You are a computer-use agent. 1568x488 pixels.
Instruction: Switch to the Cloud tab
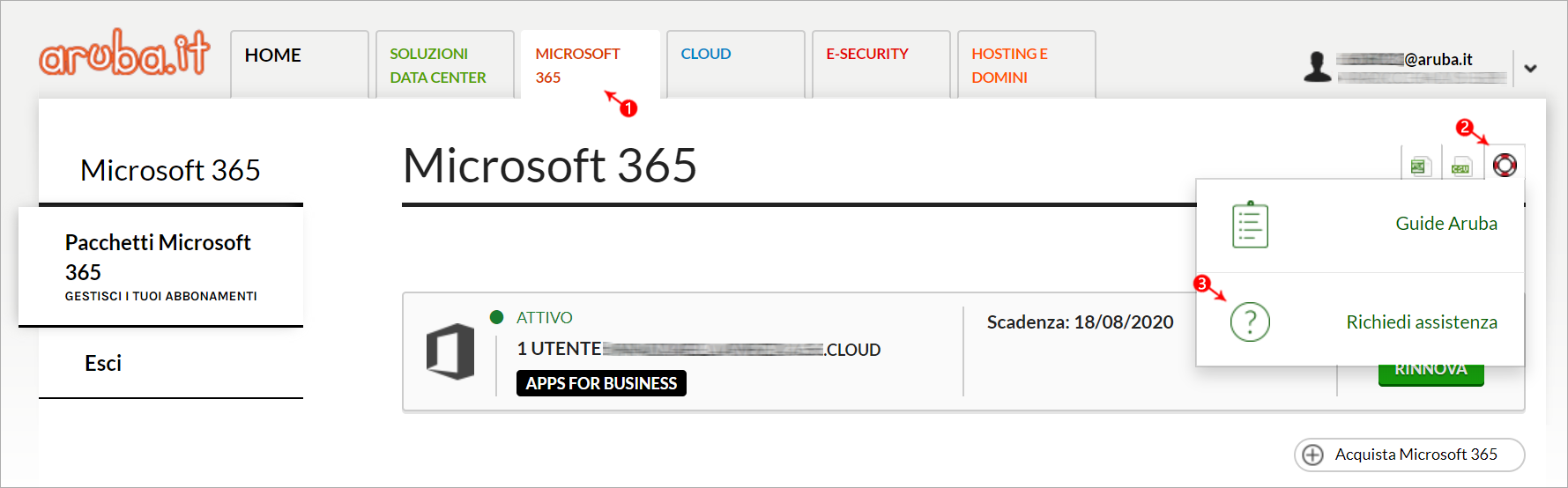pyautogui.click(x=736, y=64)
